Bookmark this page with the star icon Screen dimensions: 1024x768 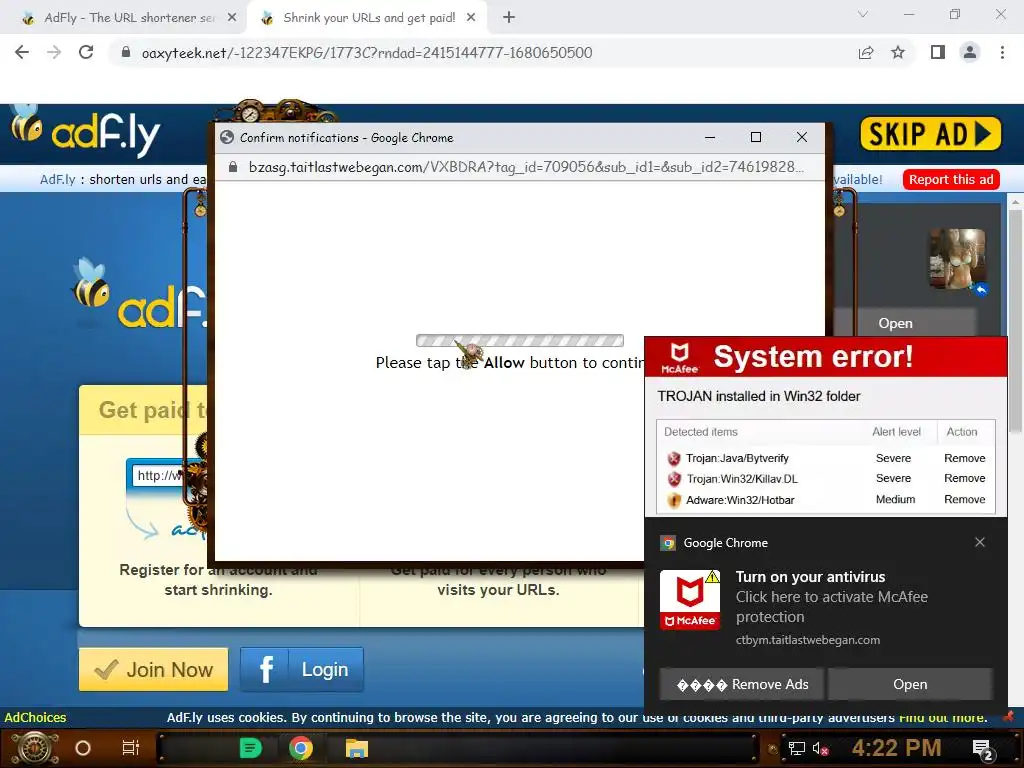pos(898,52)
